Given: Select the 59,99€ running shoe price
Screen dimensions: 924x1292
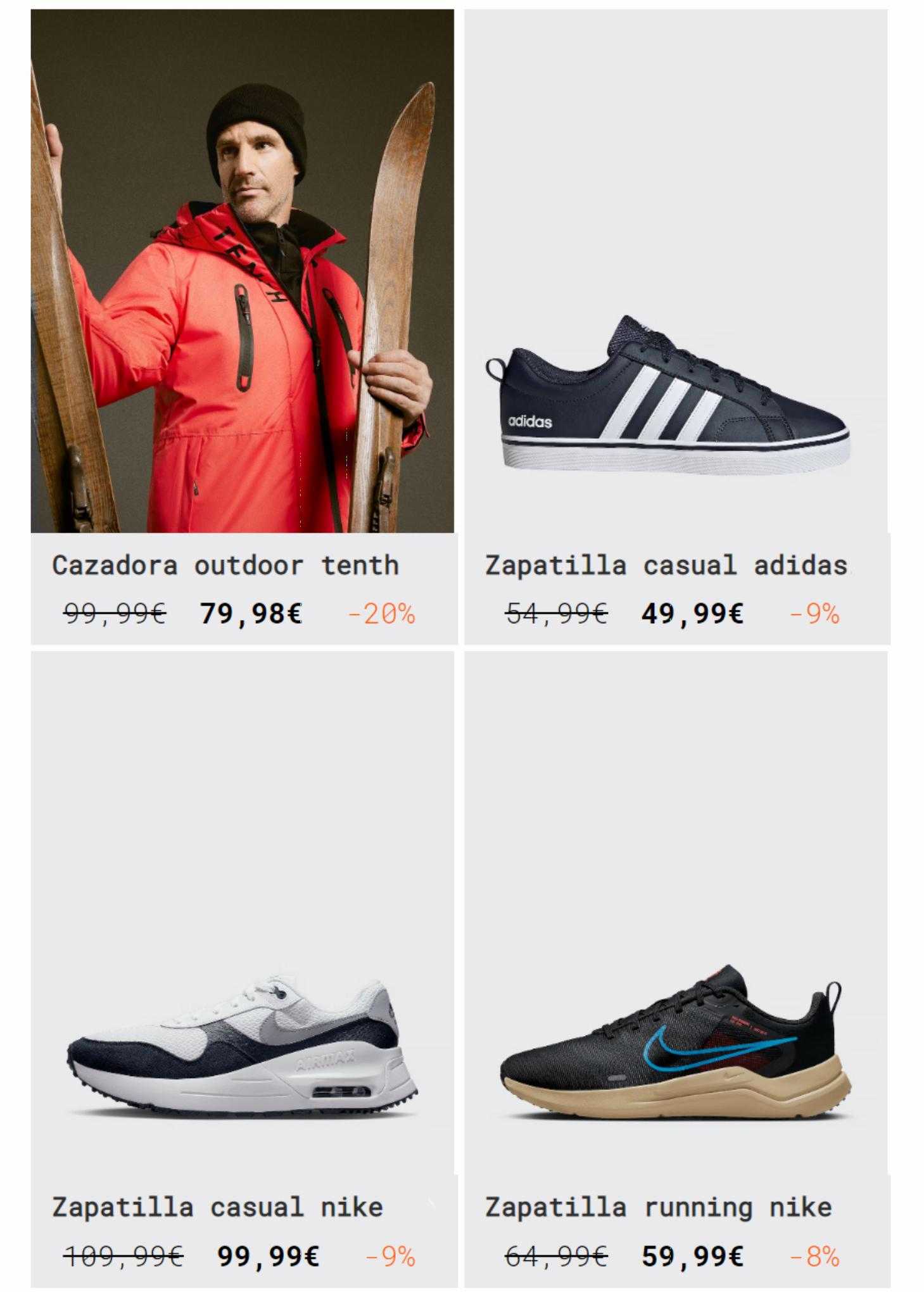Looking at the screenshot, I should point(692,1256).
